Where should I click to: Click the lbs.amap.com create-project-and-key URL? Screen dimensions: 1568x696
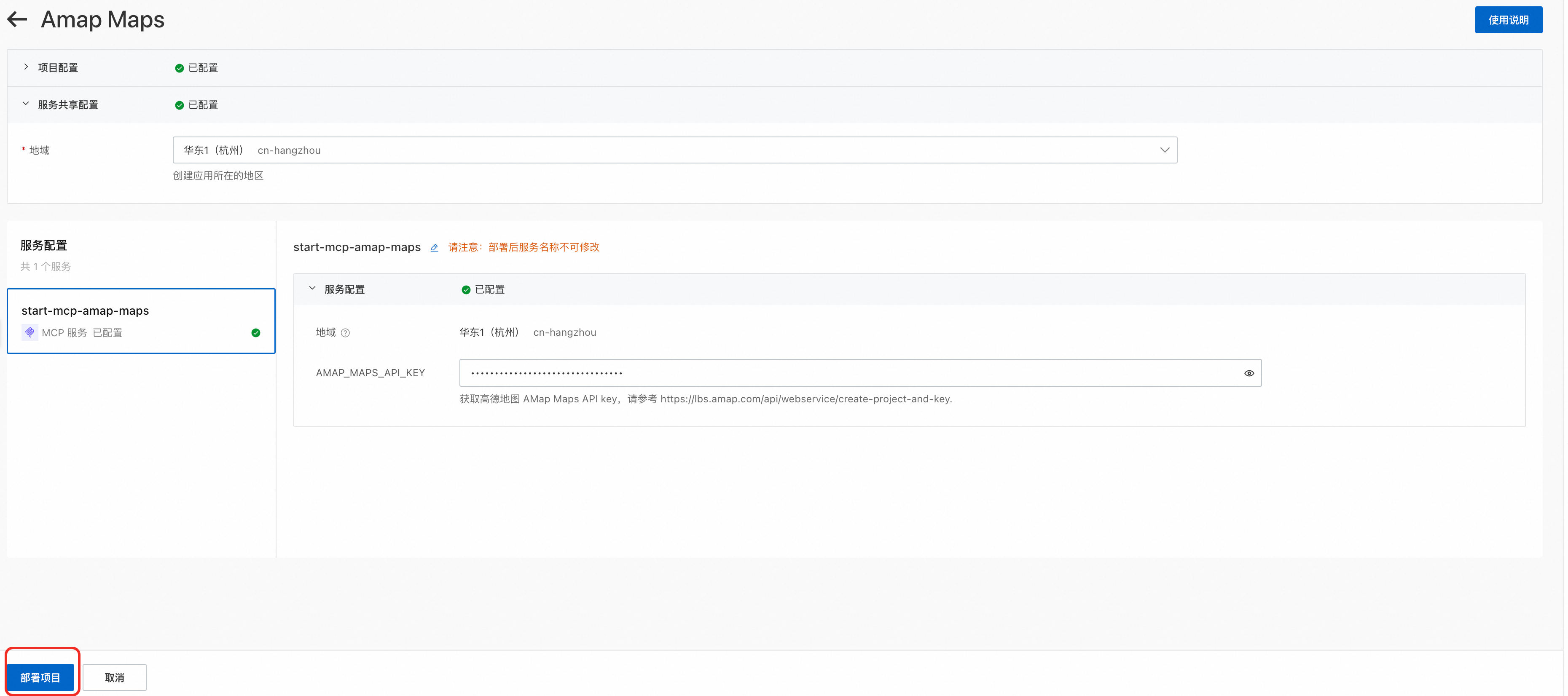[805, 399]
